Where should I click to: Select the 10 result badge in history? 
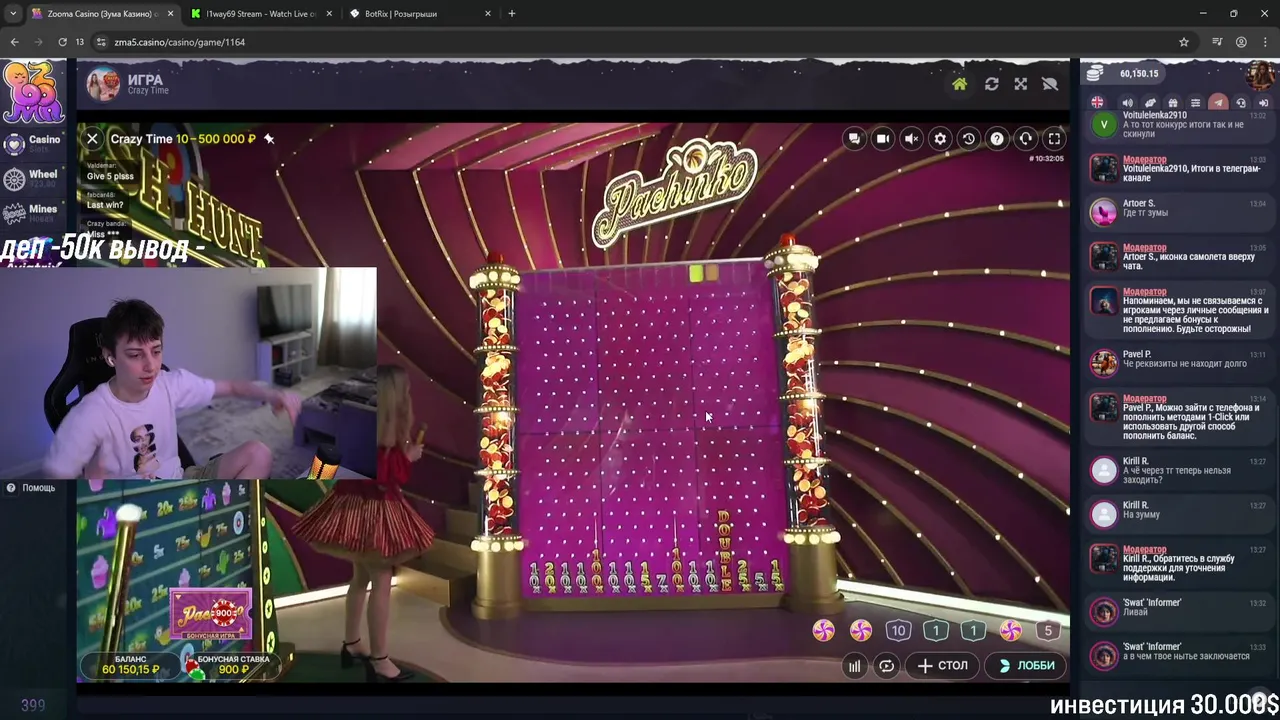(x=898, y=630)
